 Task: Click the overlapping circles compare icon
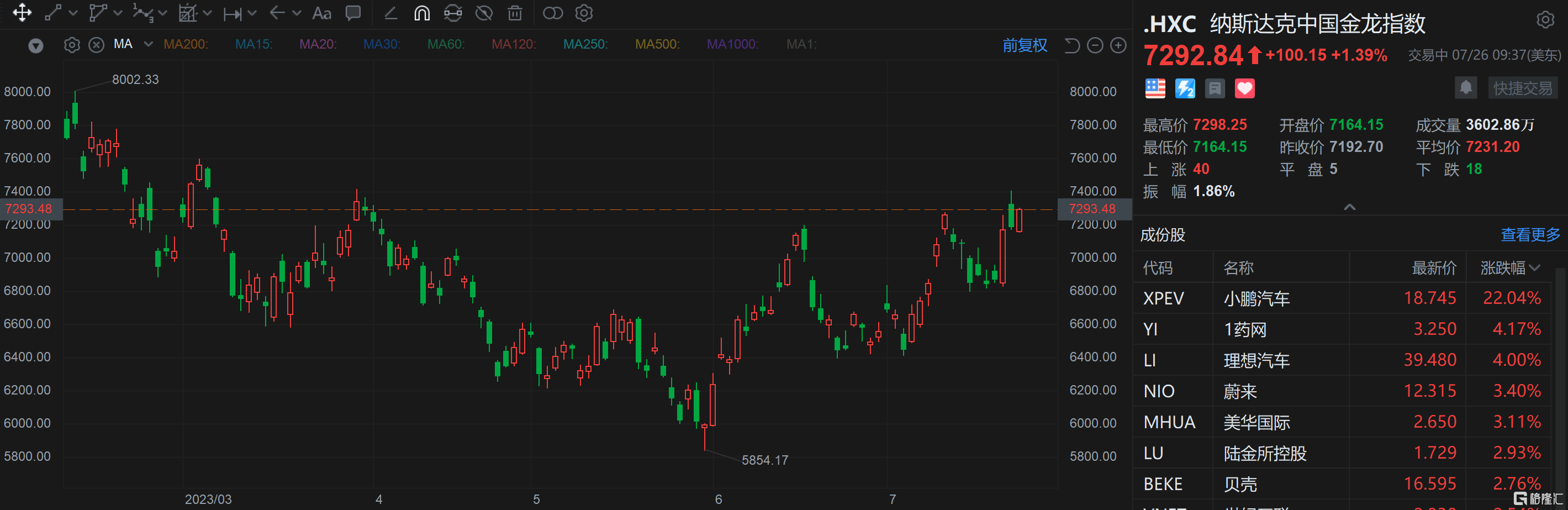click(553, 13)
